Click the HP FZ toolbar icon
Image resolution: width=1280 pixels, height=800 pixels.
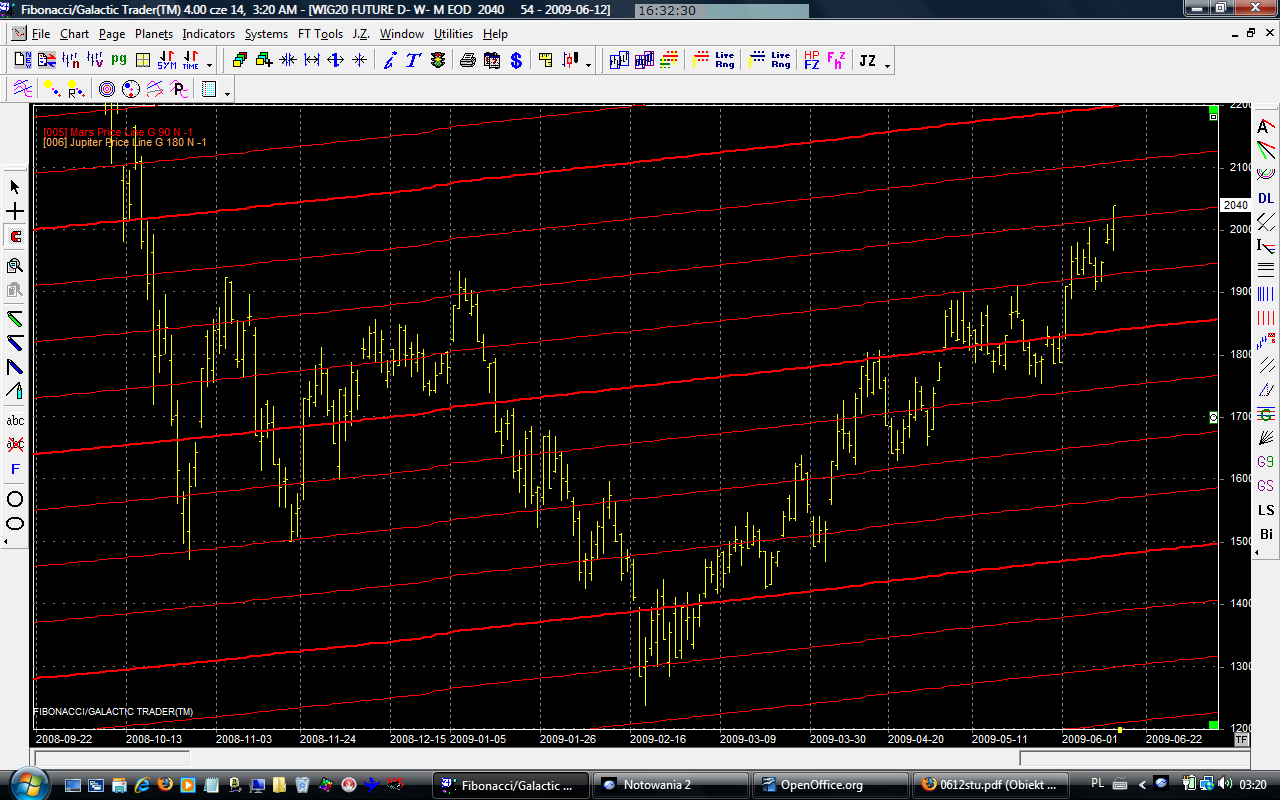pos(811,60)
